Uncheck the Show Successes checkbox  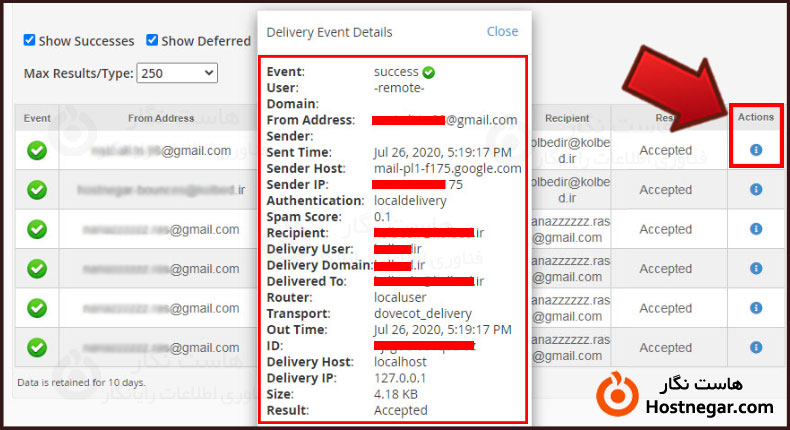coord(30,41)
